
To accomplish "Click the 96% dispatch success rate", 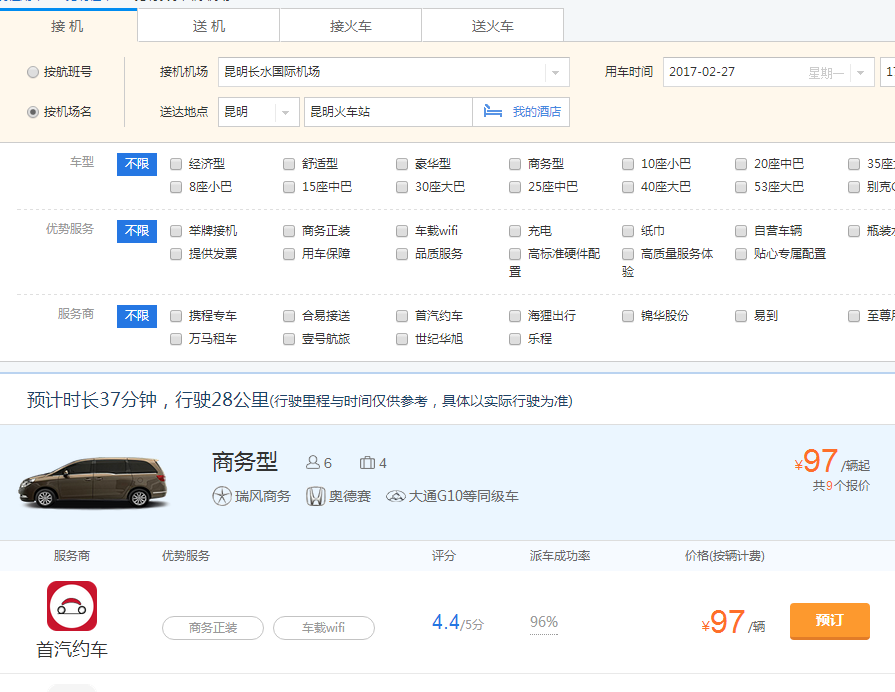I will pos(544,622).
